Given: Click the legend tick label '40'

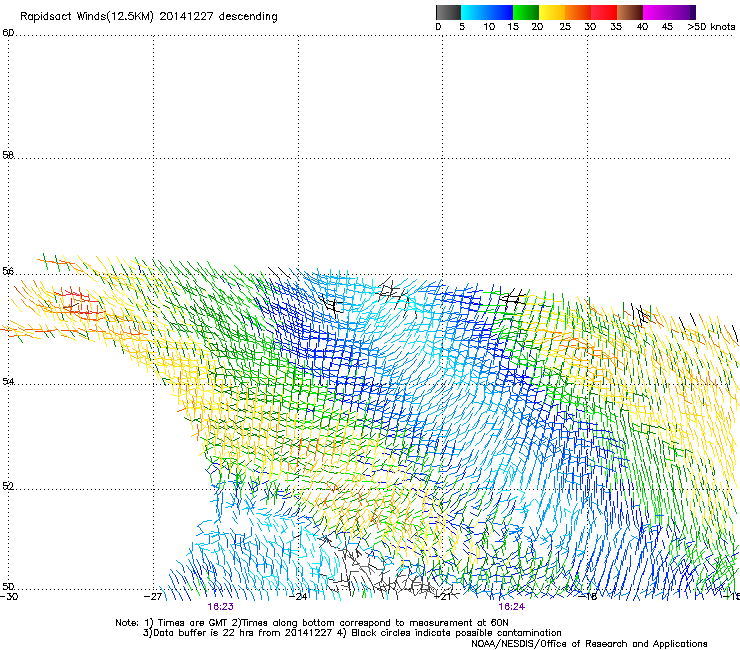Looking at the screenshot, I should point(642,27).
